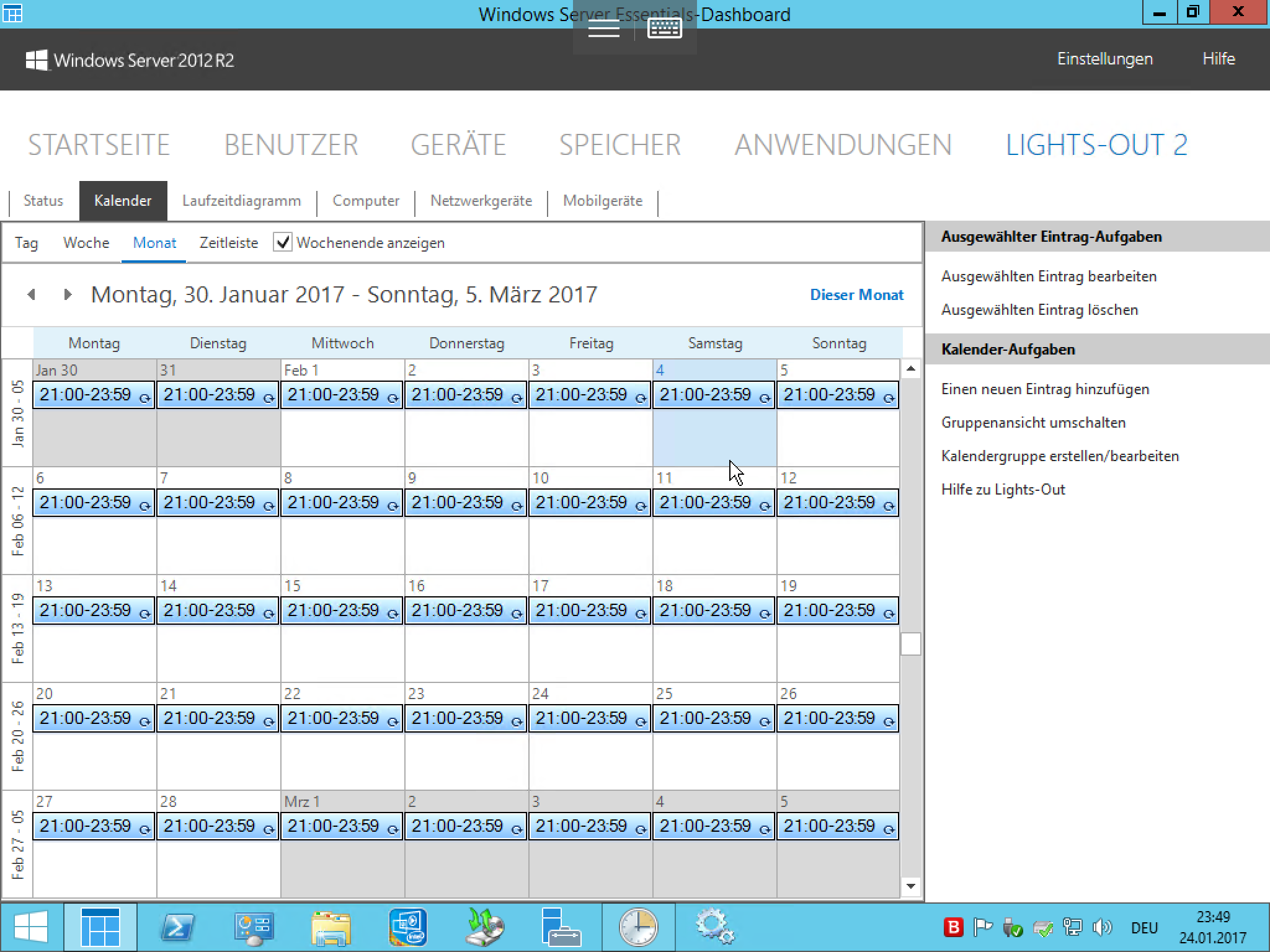
Task: Select the 21:00-23:59 entry on February 12
Action: click(838, 503)
